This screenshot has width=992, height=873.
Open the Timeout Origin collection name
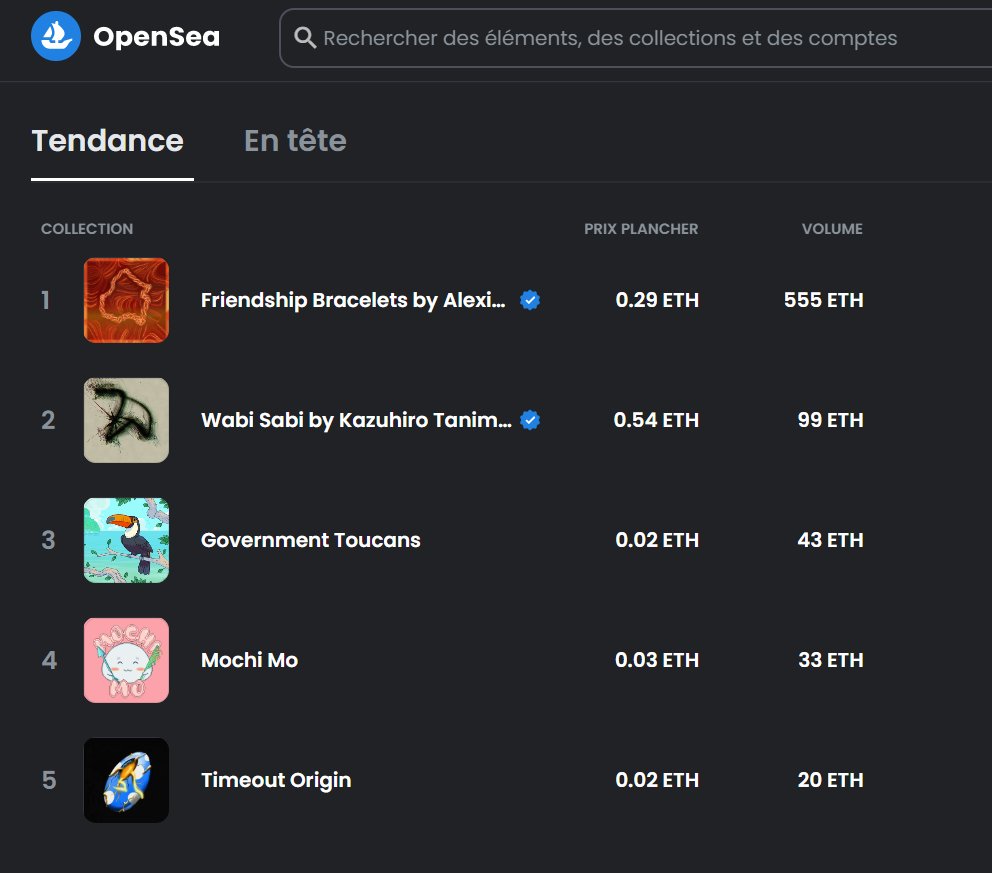[276, 781]
